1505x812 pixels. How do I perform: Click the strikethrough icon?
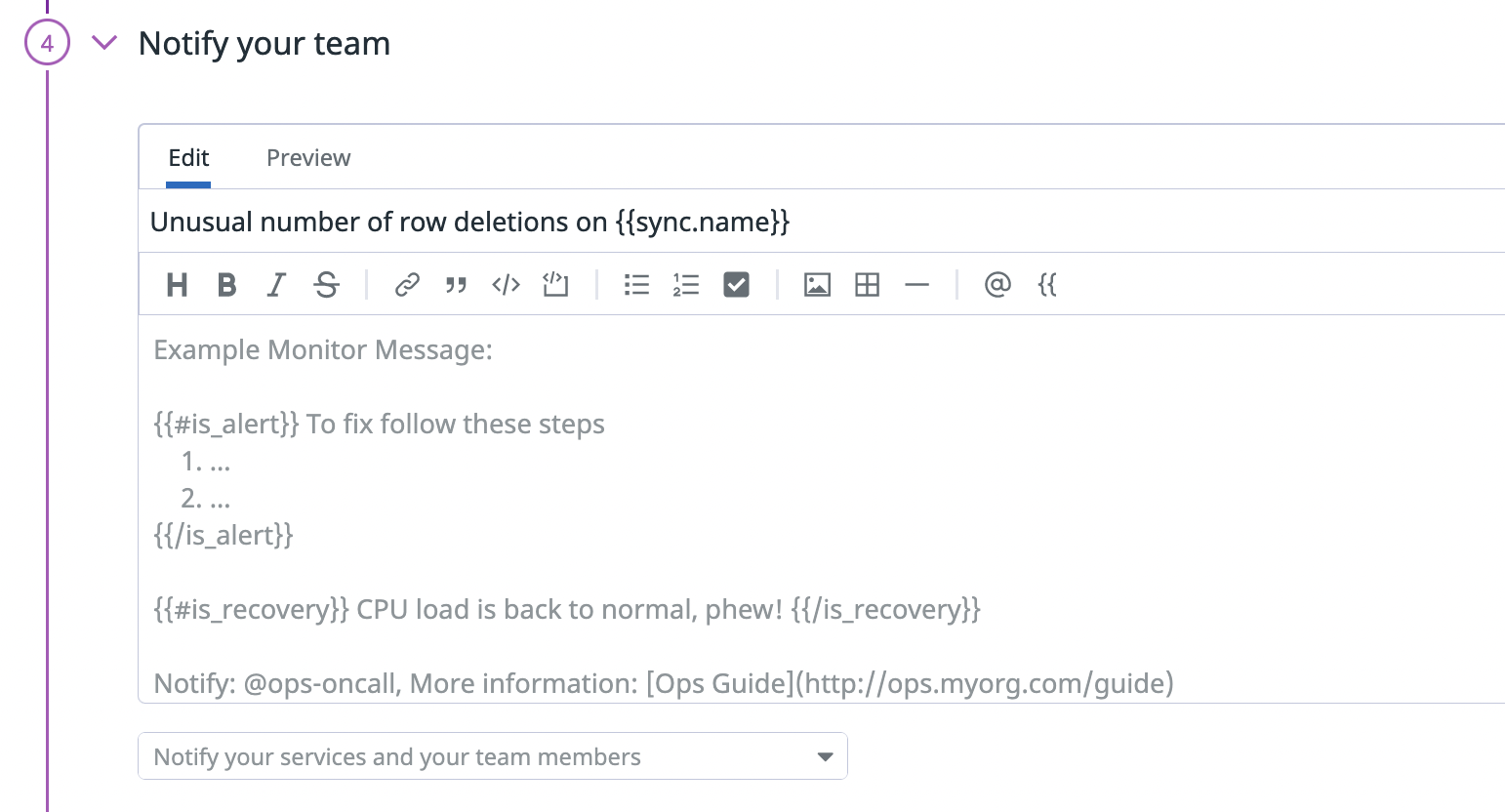coord(327,285)
